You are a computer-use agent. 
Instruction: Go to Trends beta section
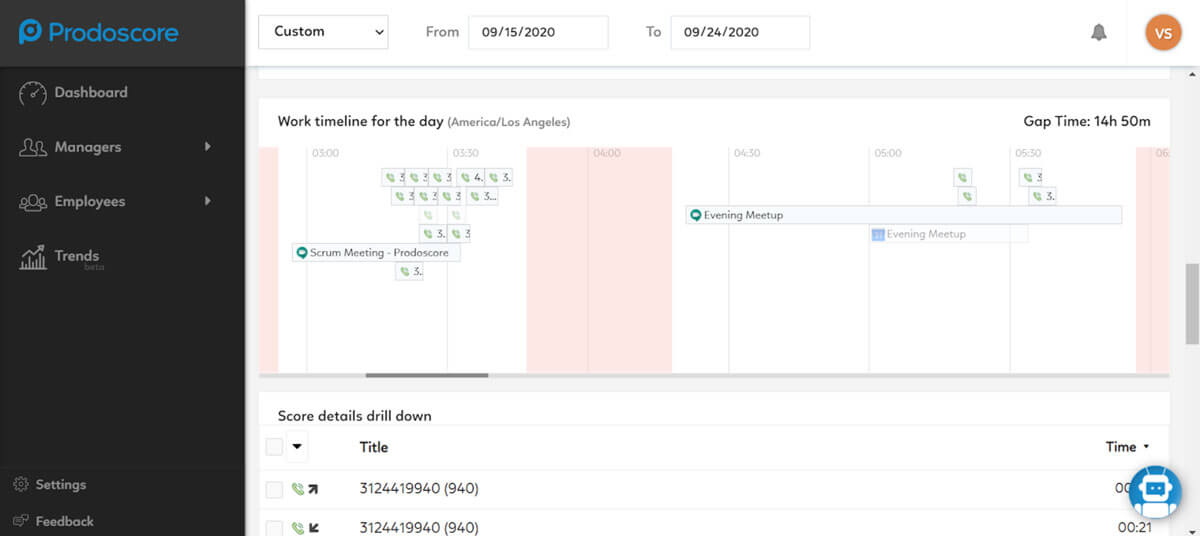(x=77, y=258)
